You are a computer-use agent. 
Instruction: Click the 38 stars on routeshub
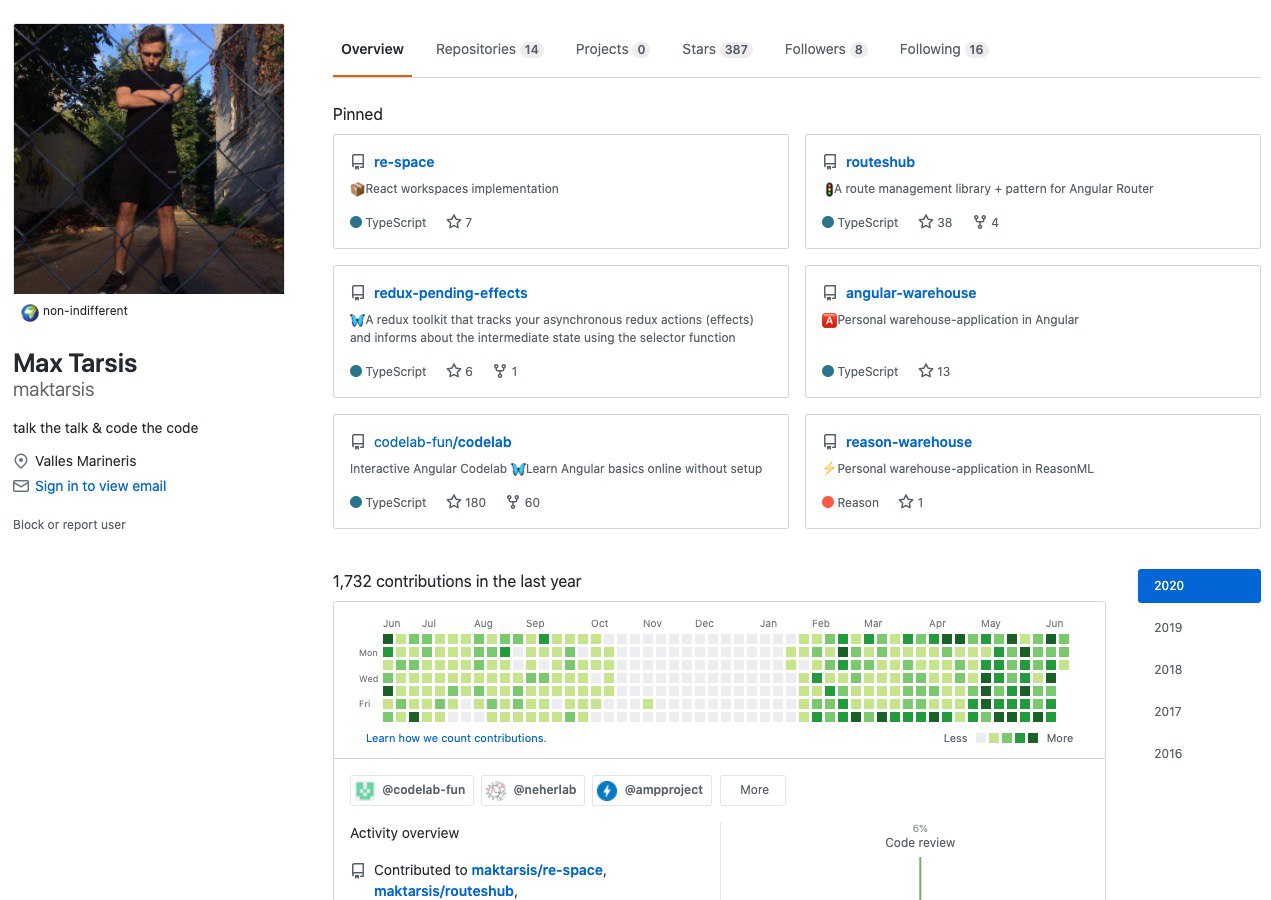(935, 222)
